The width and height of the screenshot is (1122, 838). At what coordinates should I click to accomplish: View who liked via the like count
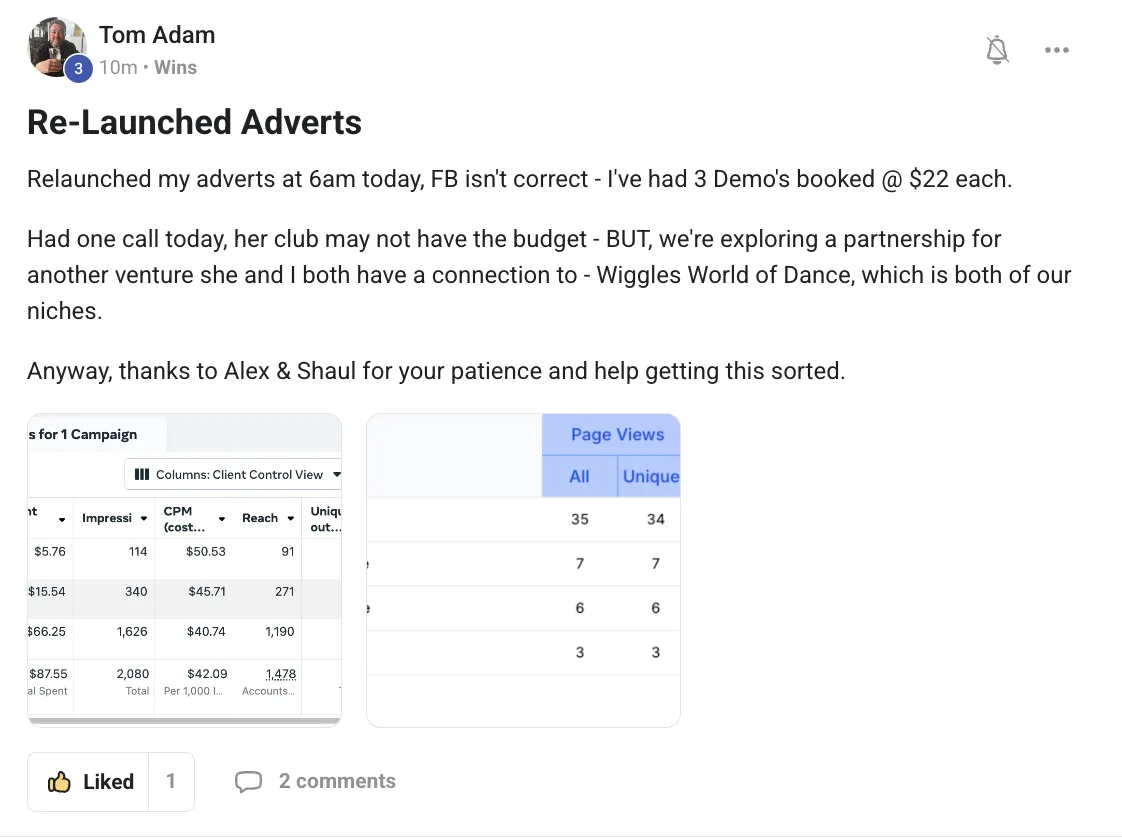click(x=171, y=782)
